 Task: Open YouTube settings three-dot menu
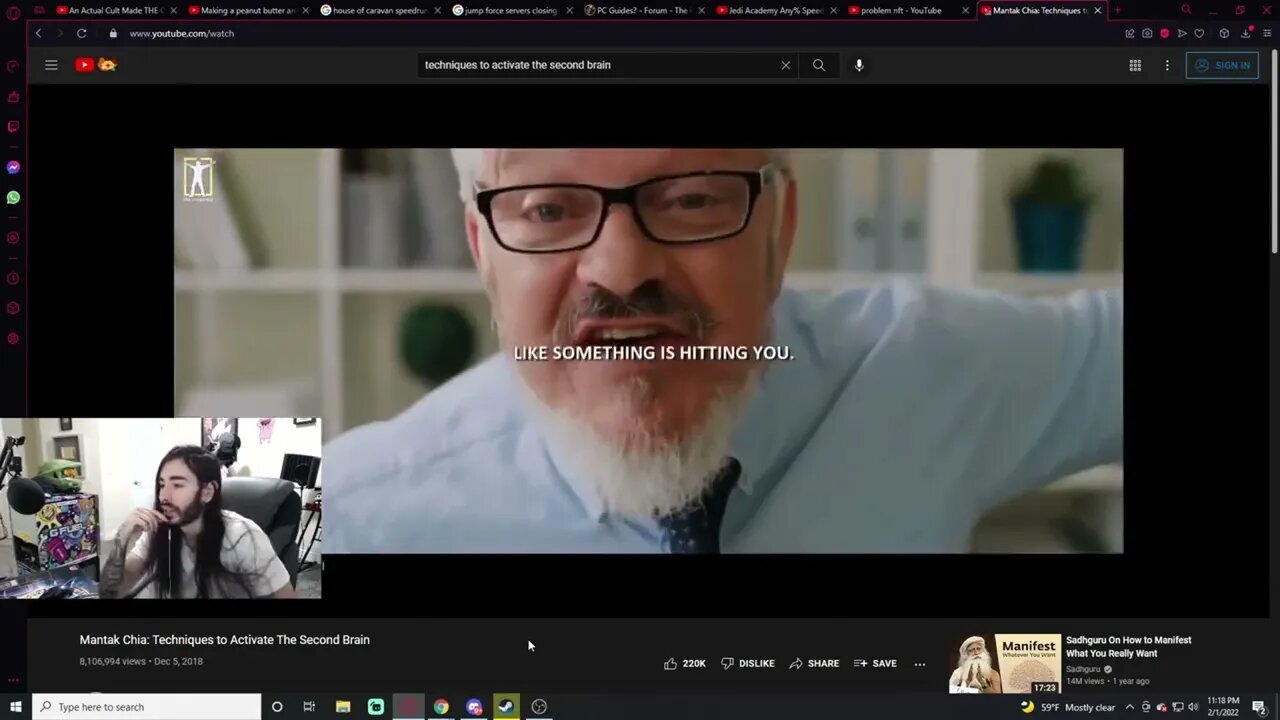pos(1167,65)
